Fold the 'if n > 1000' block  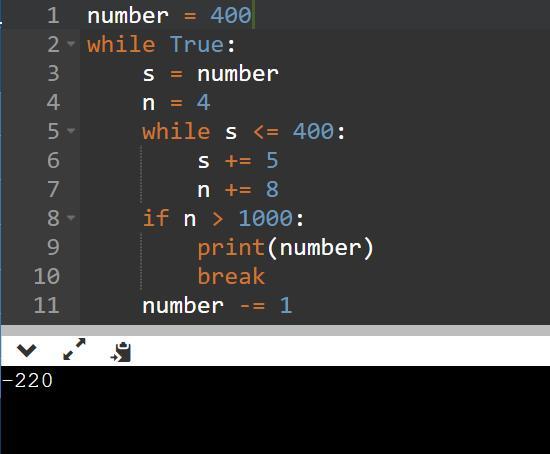(71, 218)
